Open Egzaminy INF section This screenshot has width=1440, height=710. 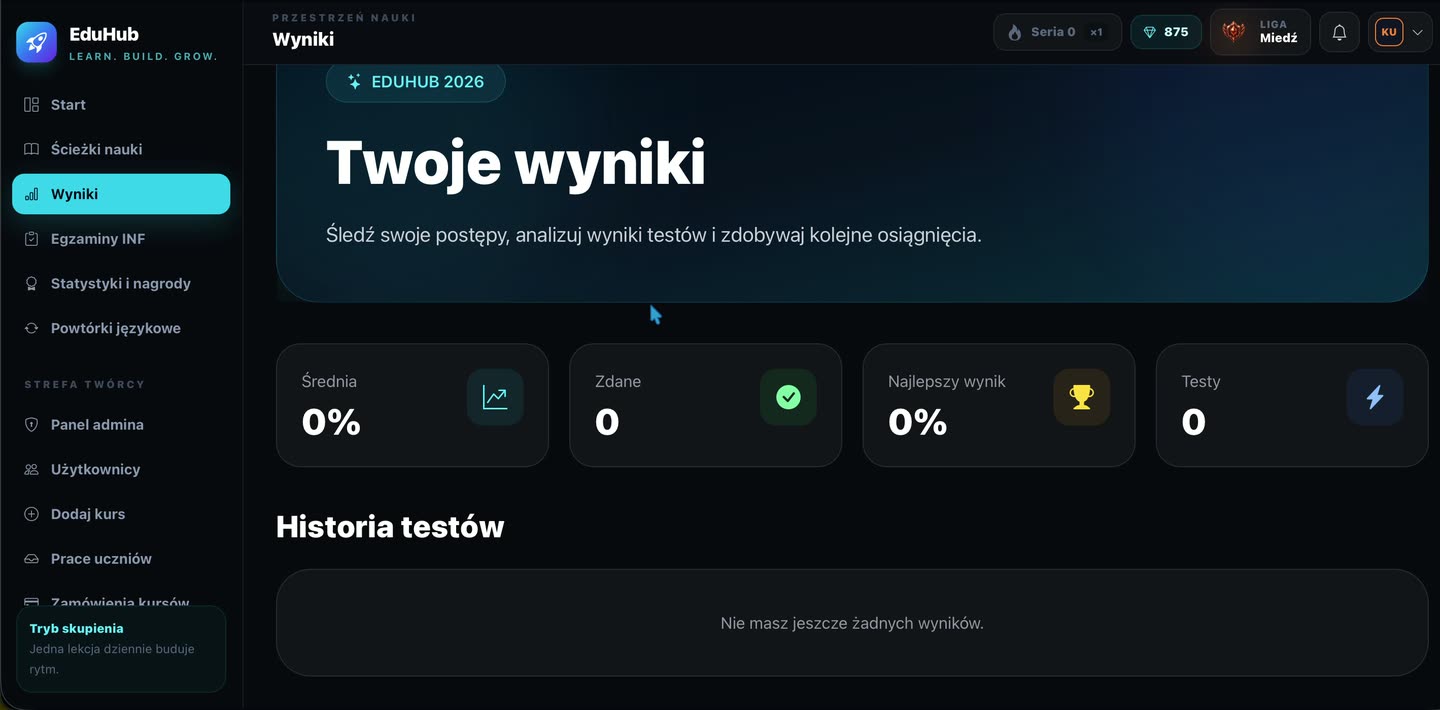[x=121, y=239]
